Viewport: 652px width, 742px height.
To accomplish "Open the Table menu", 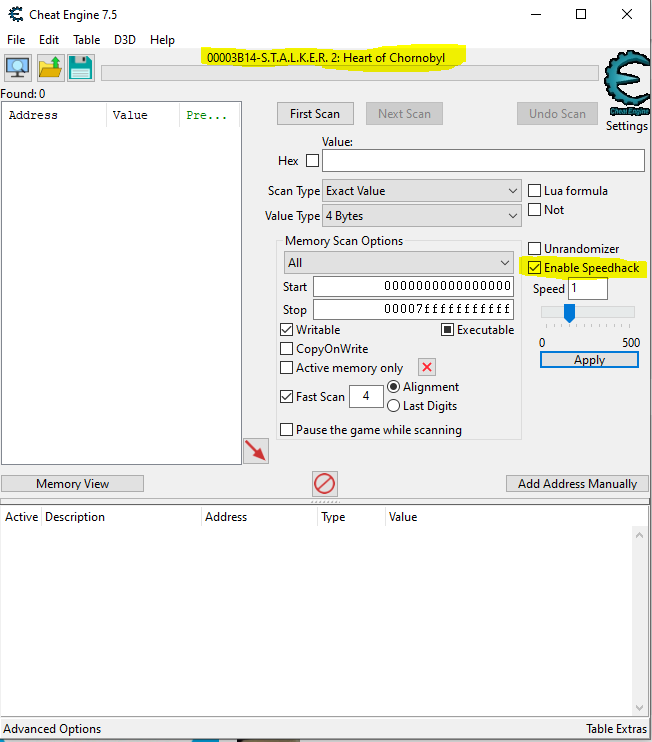I will click(87, 40).
